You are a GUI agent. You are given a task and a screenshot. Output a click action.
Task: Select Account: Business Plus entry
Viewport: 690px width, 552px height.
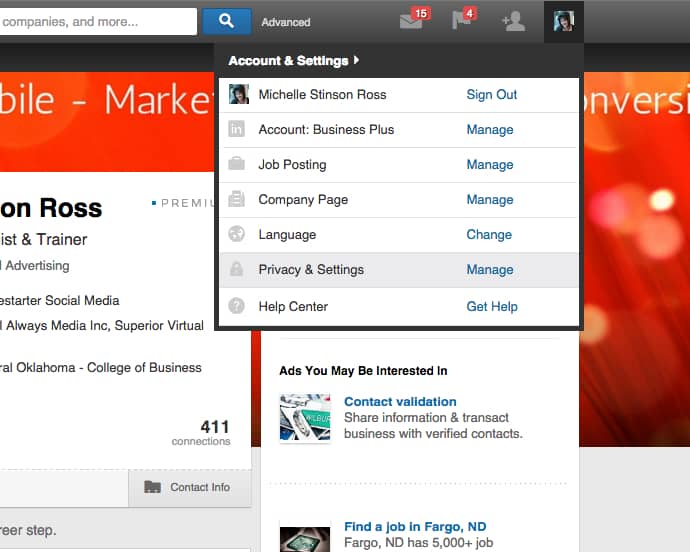pos(326,129)
